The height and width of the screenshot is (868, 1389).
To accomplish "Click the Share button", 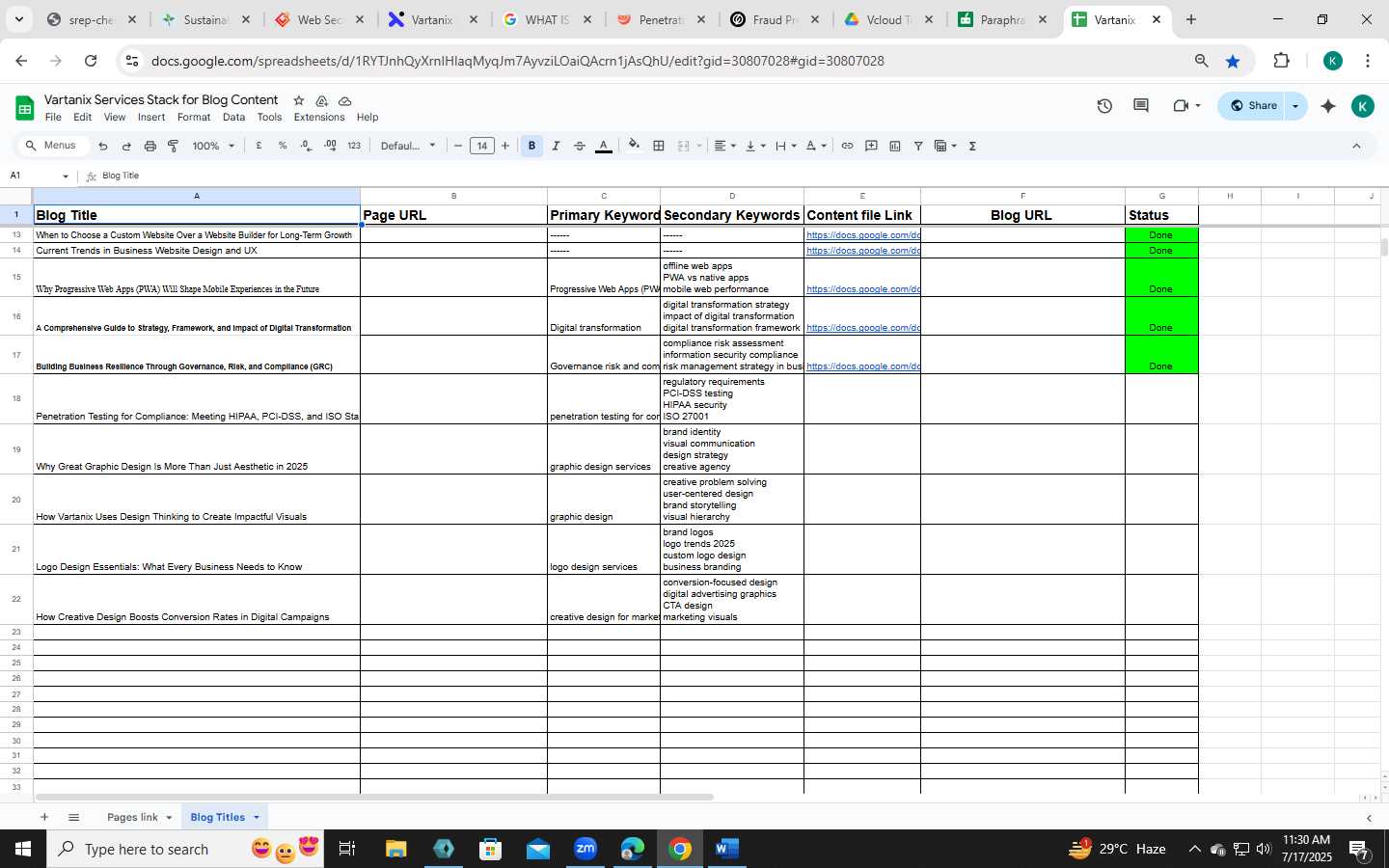I will [x=1253, y=106].
